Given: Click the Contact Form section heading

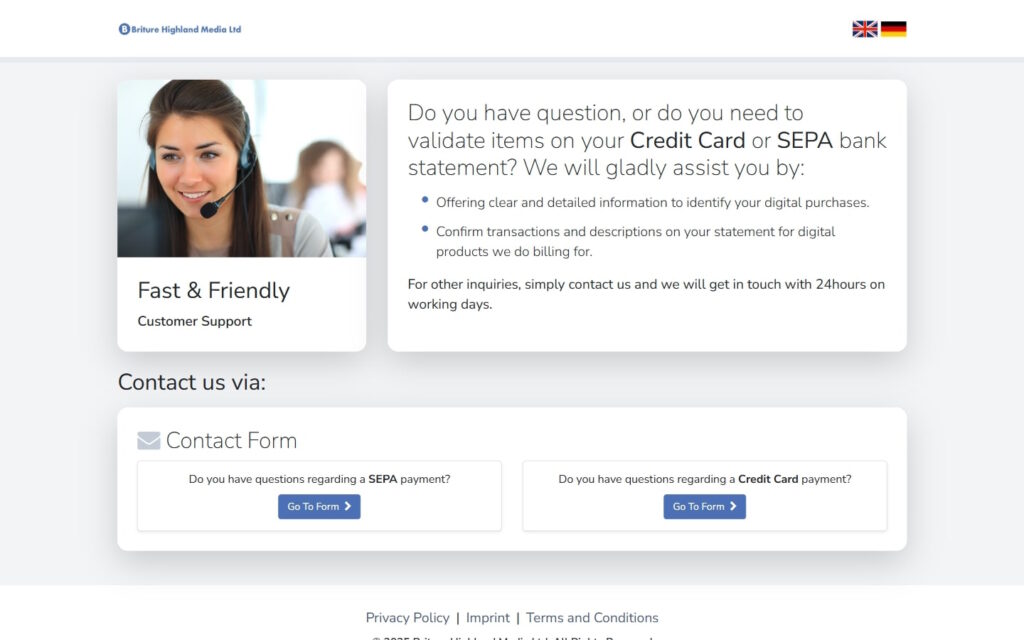Looking at the screenshot, I should click(x=231, y=441).
